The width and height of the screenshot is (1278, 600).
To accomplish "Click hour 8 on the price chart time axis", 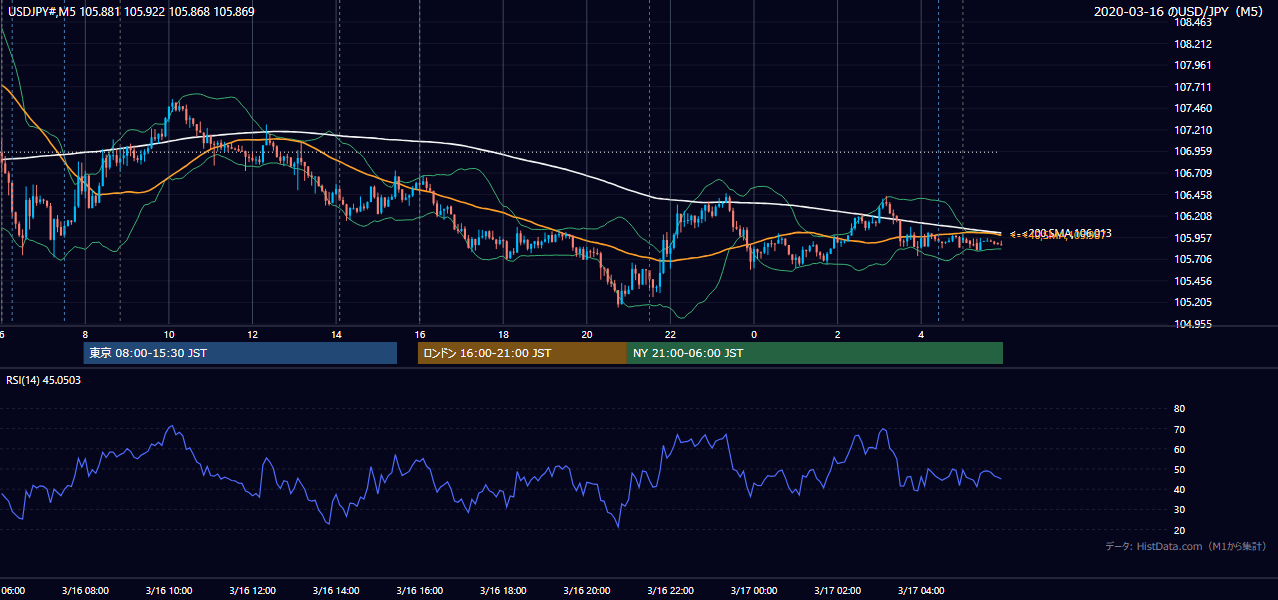I will tap(85, 335).
